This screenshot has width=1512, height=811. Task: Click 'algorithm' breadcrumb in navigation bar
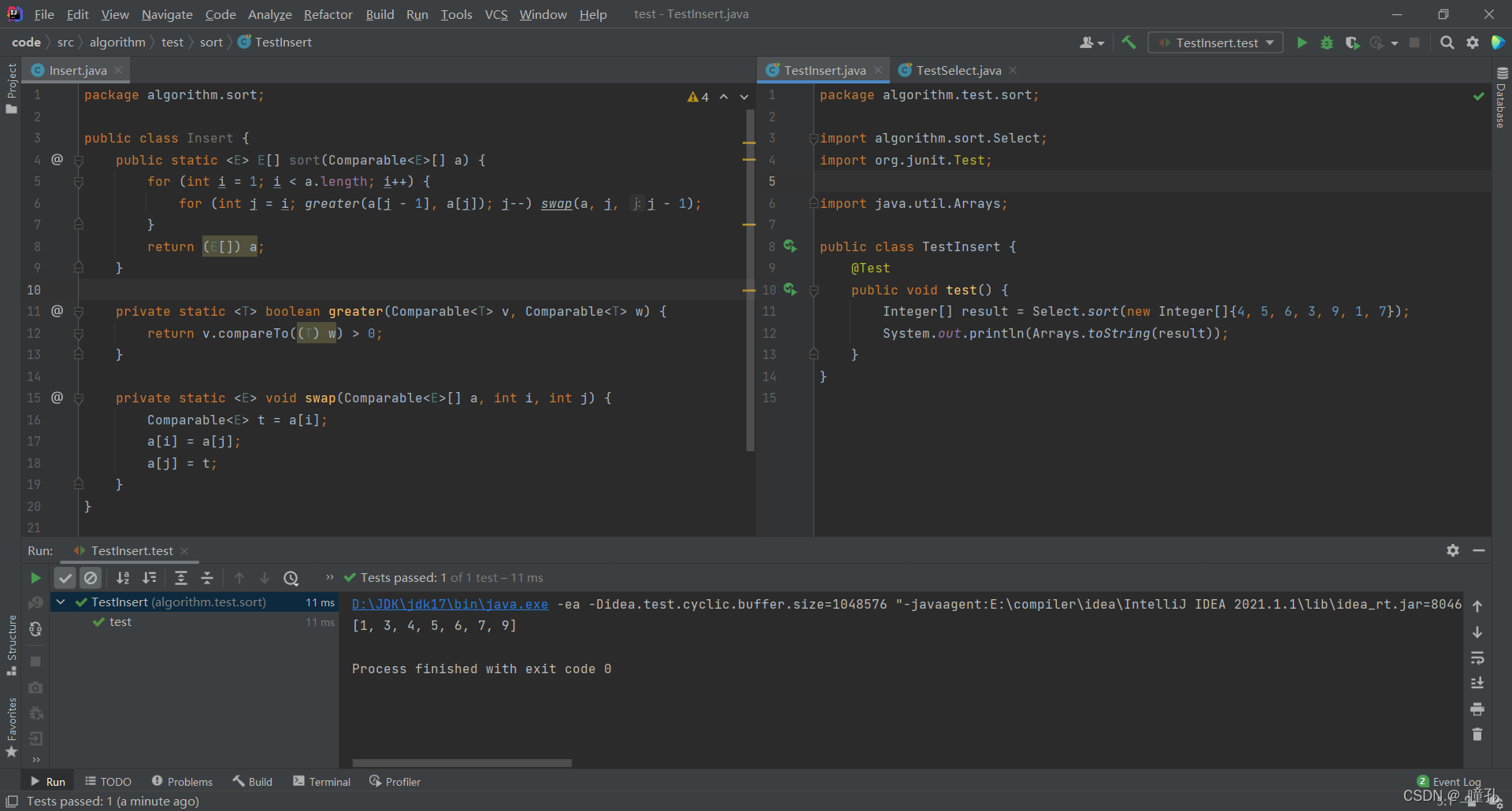click(x=117, y=43)
